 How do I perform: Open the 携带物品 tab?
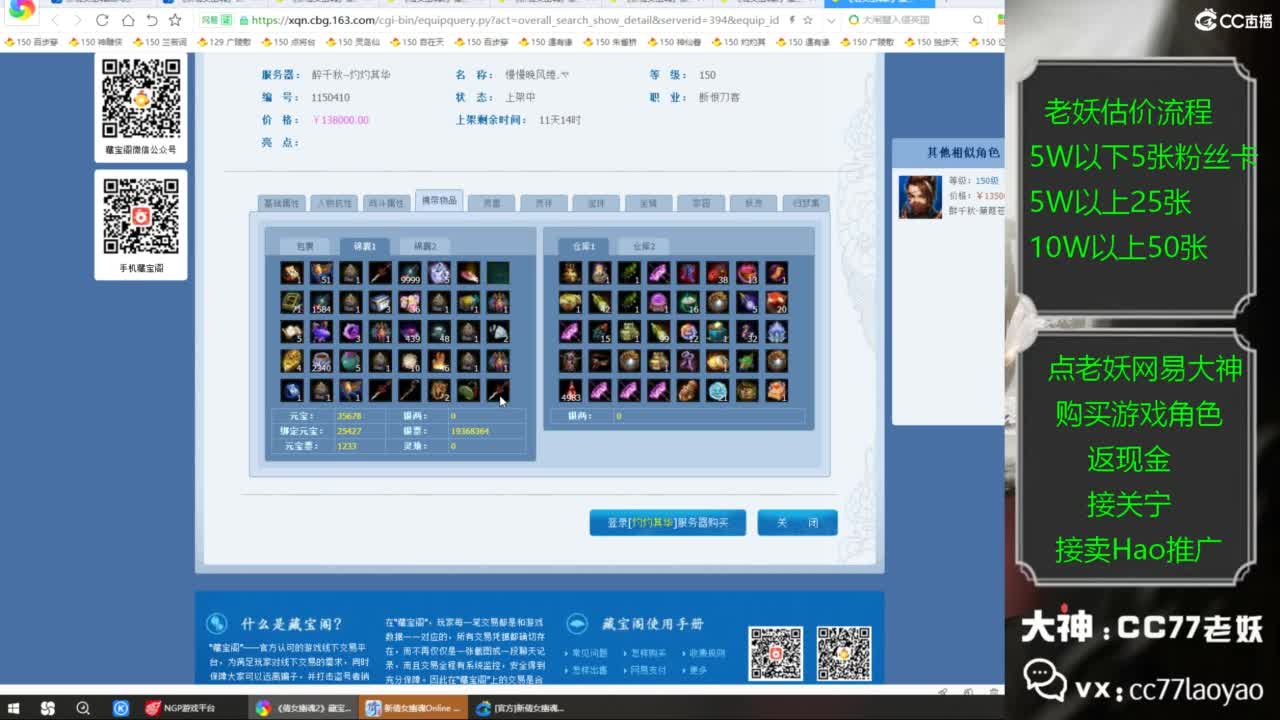(x=438, y=200)
